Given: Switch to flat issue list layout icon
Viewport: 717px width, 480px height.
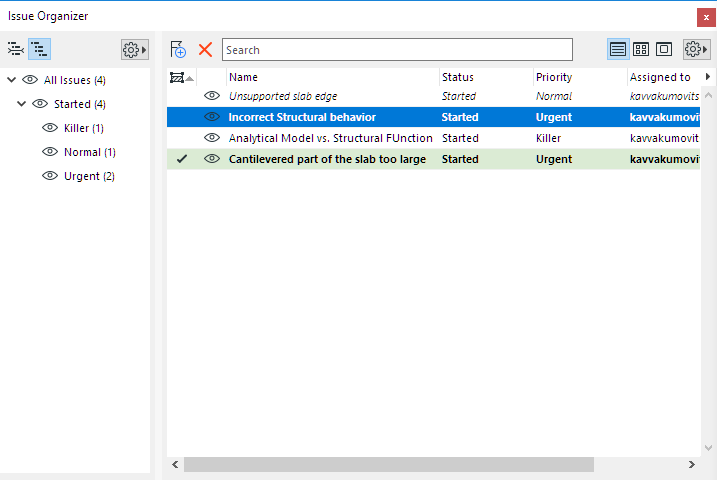Looking at the screenshot, I should [16, 49].
